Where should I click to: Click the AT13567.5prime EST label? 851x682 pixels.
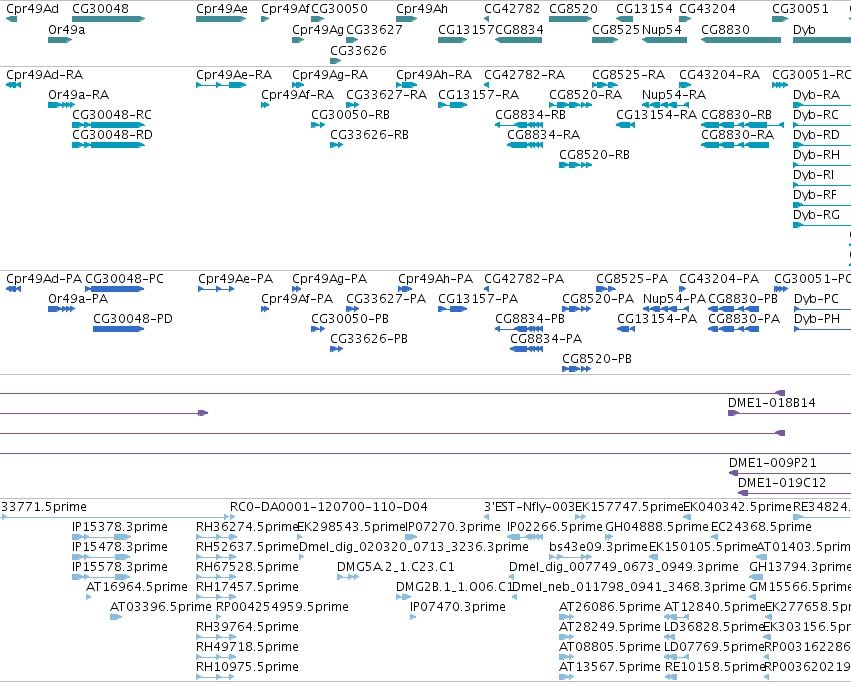coord(609,667)
